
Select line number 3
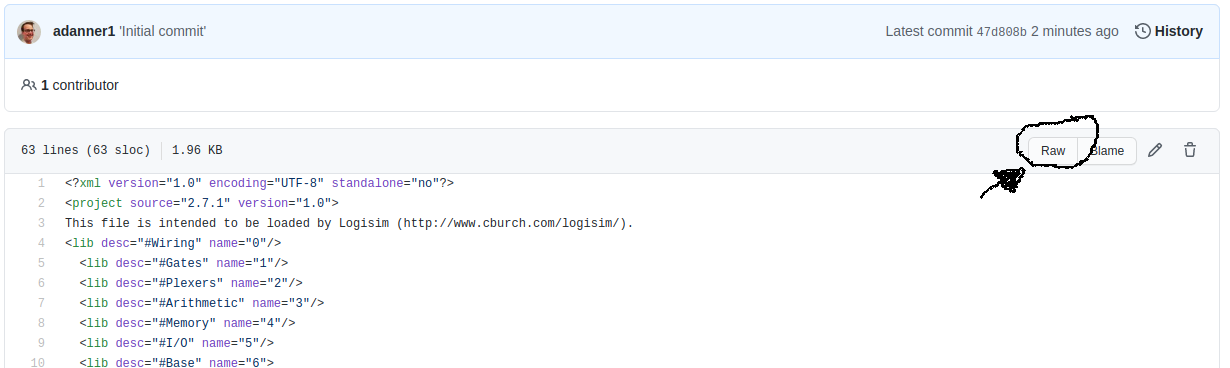(x=41, y=223)
